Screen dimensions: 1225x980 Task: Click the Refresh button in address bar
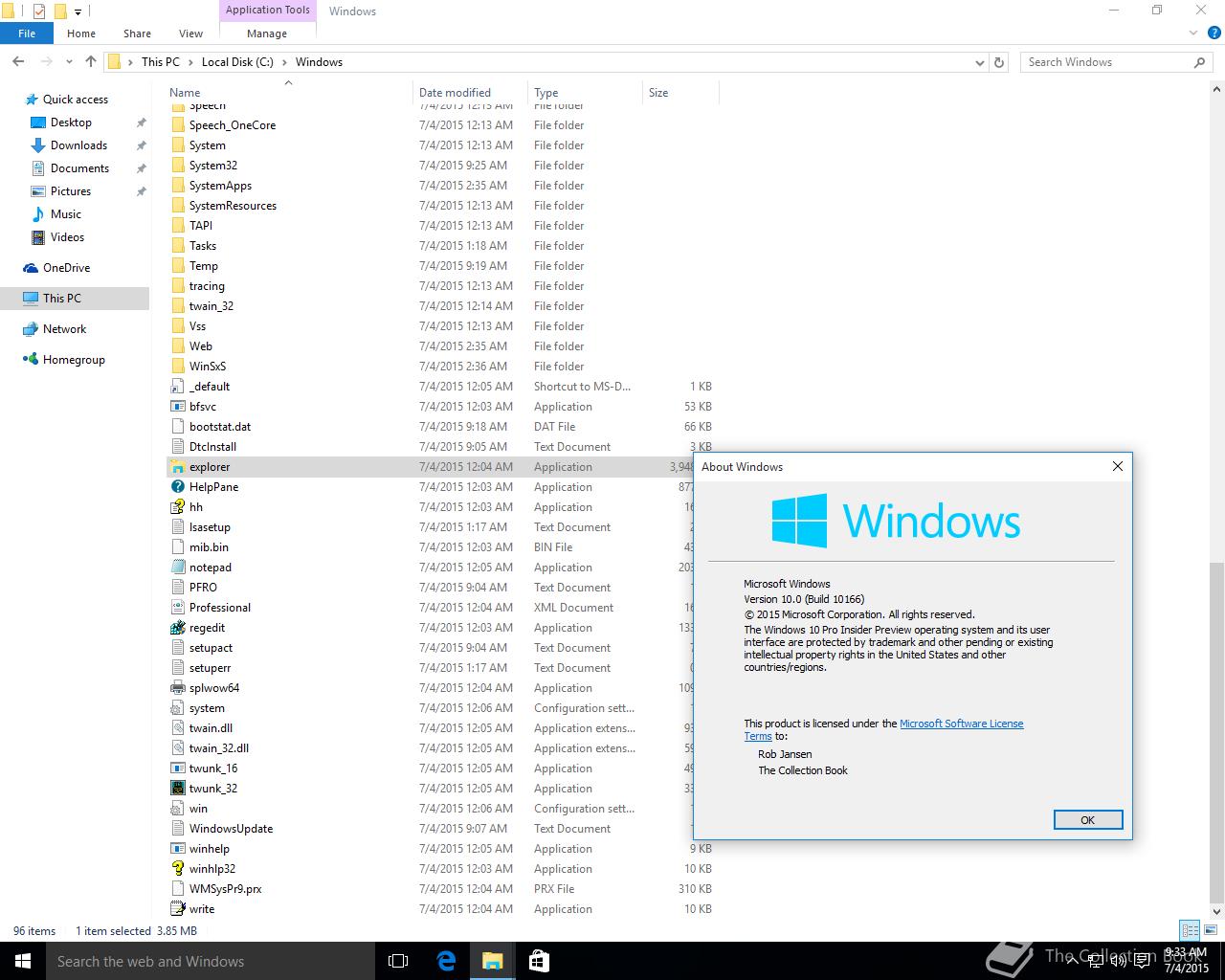tap(999, 62)
